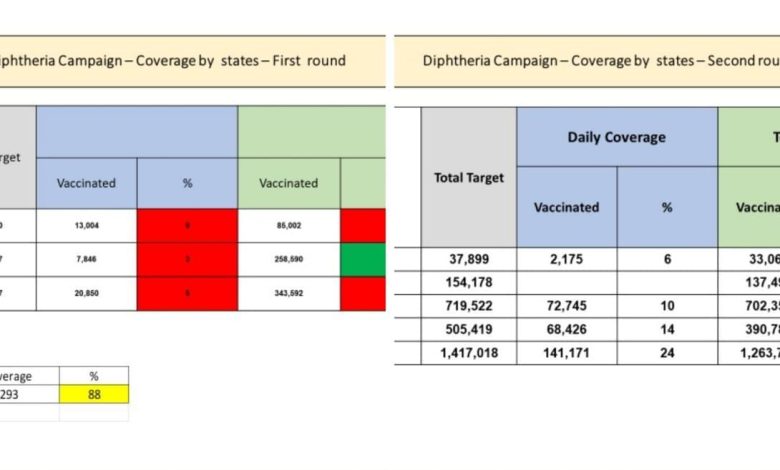Click the 85,002 total vaccinated cell
This screenshot has height=470, width=780.
[289, 226]
